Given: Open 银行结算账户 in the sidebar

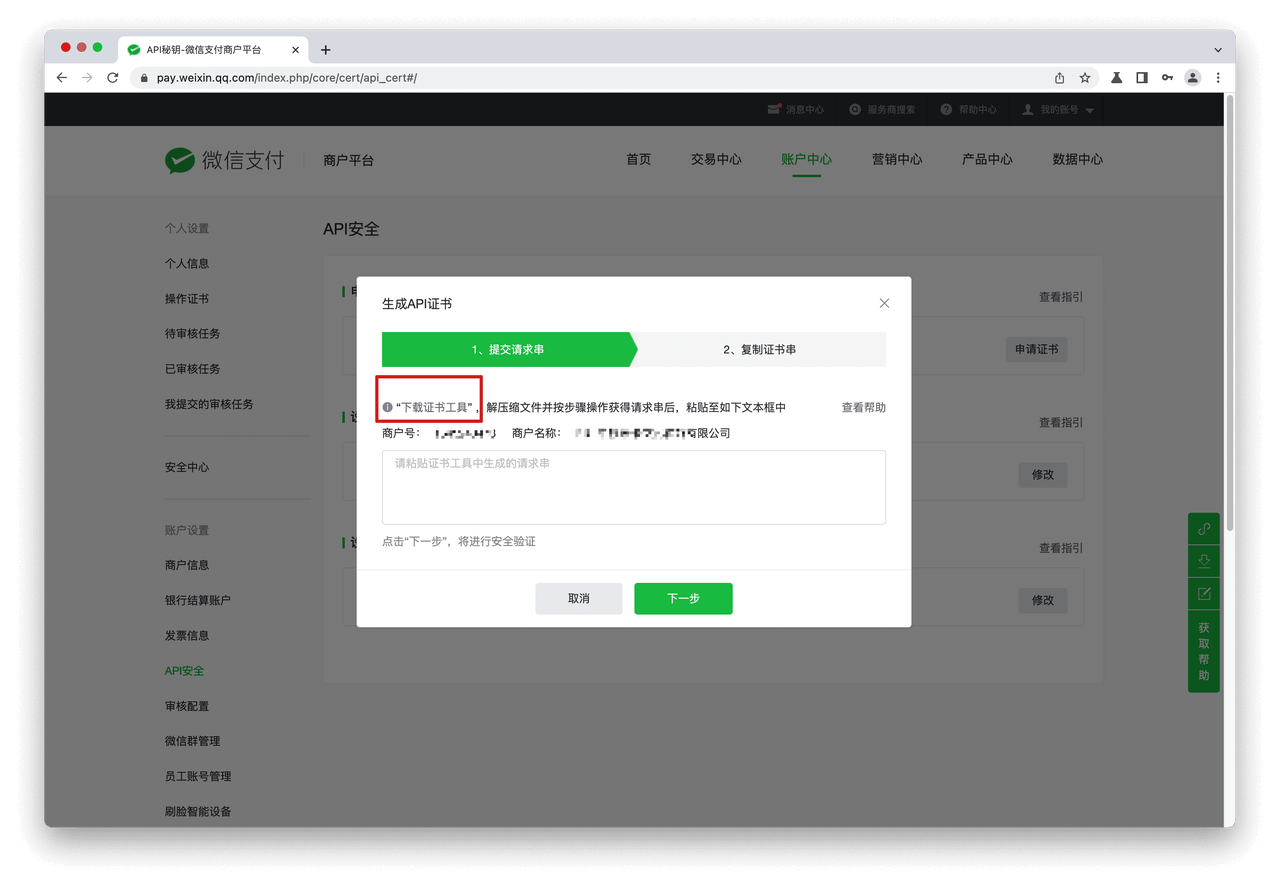Looking at the screenshot, I should [x=198, y=599].
